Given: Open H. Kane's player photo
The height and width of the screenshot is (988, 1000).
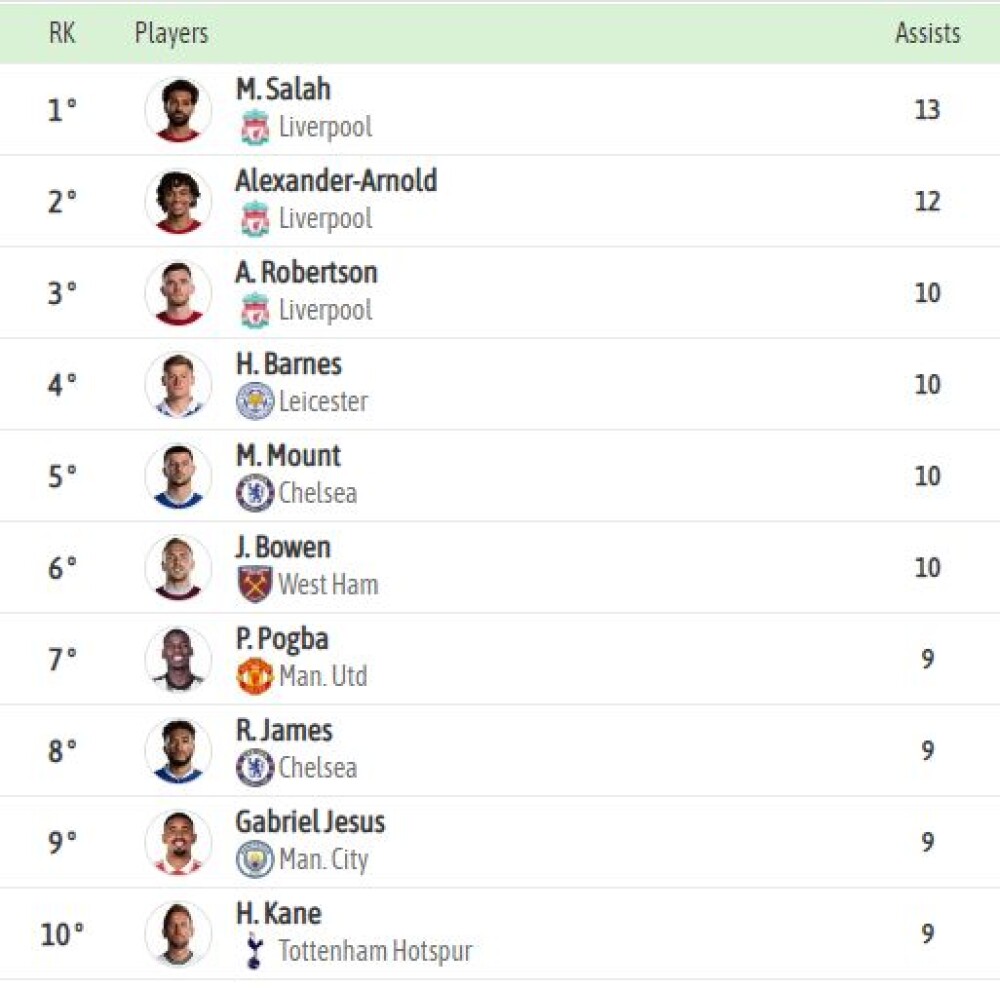Looking at the screenshot, I should pyautogui.click(x=178, y=934).
